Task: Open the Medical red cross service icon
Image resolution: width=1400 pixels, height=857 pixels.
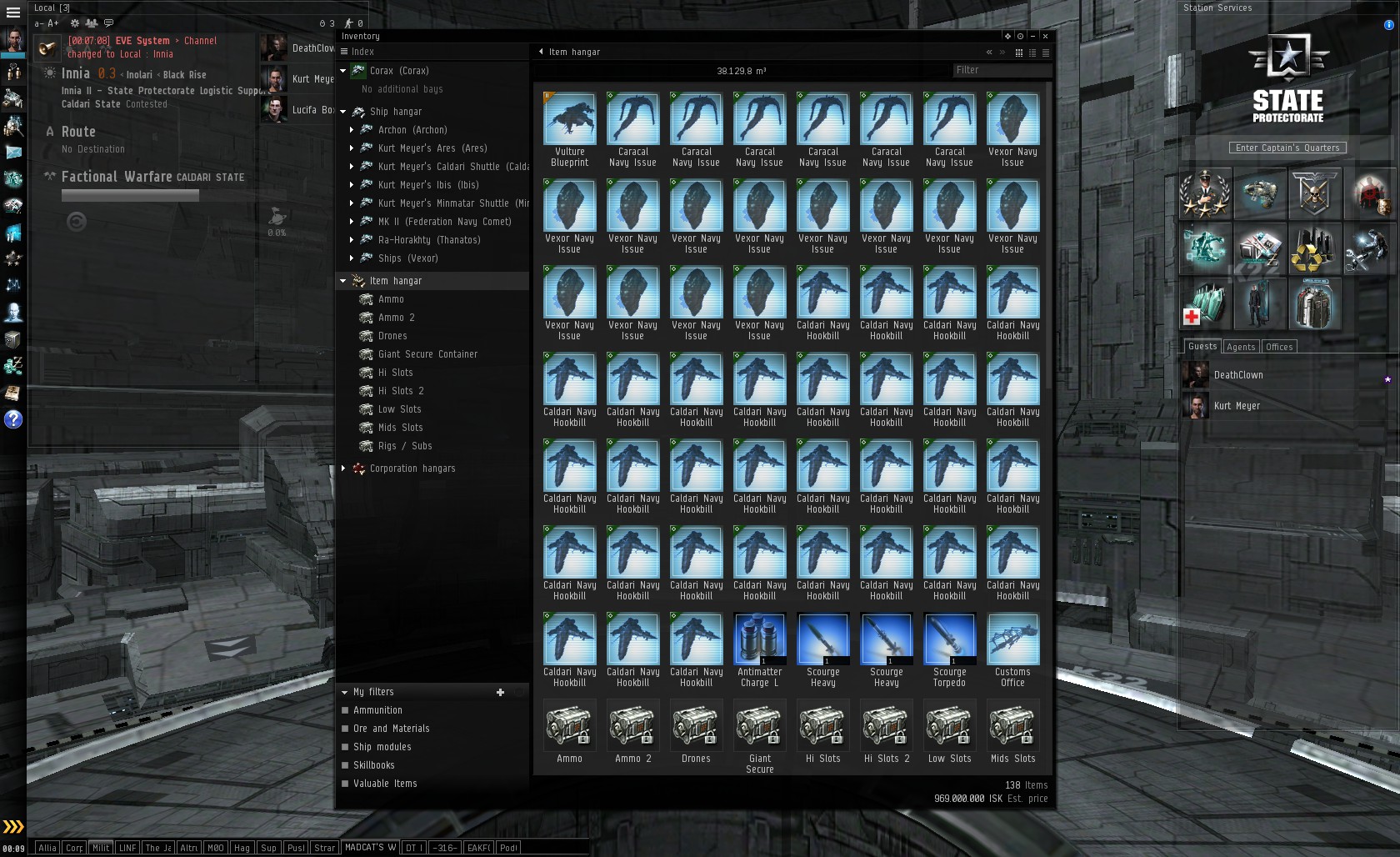Action: (x=1205, y=303)
